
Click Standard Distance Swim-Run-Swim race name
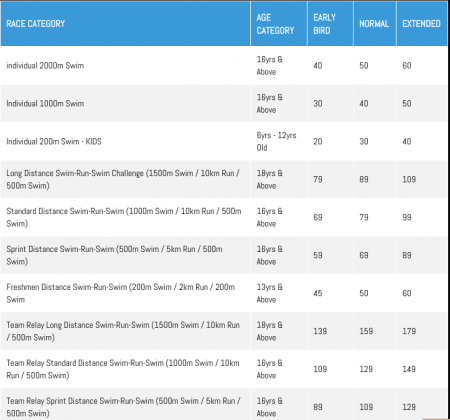point(124,217)
